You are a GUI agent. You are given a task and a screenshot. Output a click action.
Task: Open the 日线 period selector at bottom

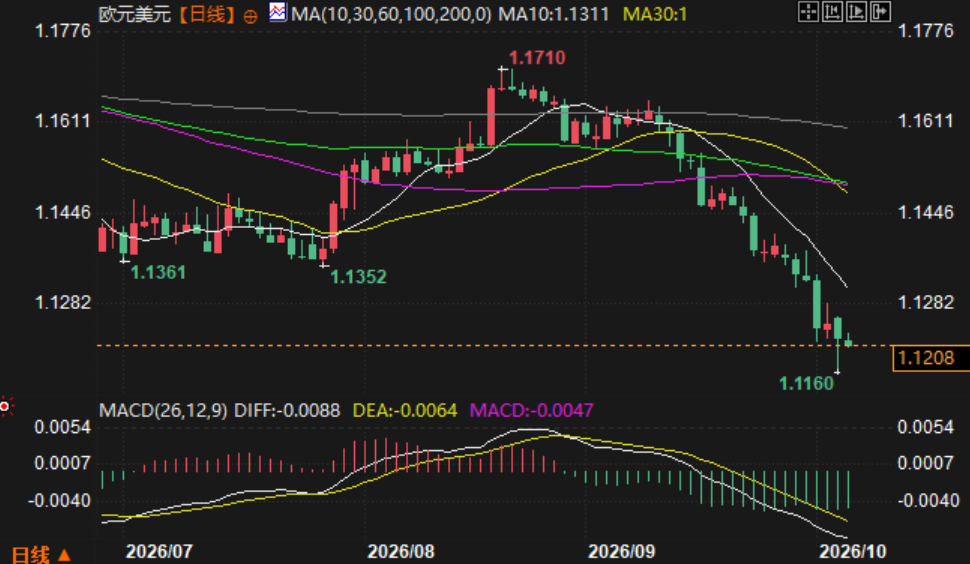(x=41, y=554)
